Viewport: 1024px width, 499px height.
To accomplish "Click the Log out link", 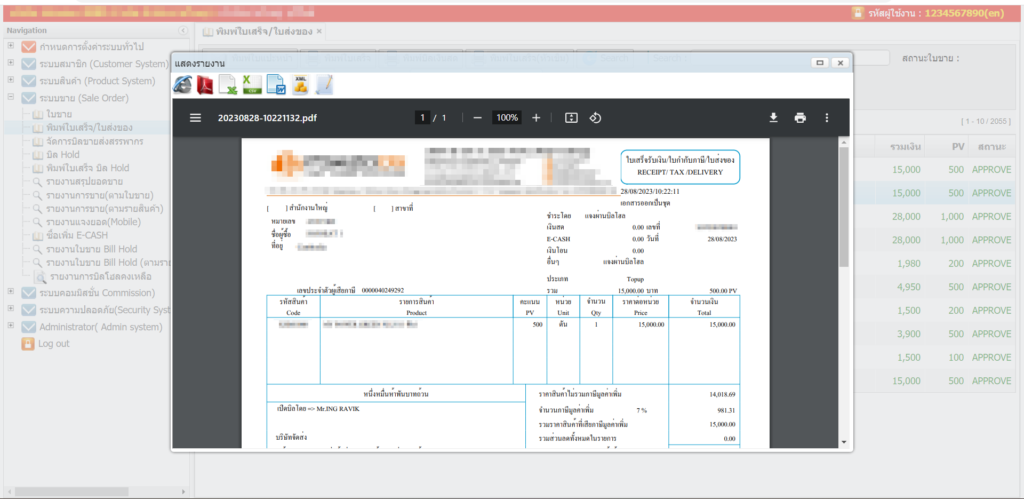I will 54,343.
